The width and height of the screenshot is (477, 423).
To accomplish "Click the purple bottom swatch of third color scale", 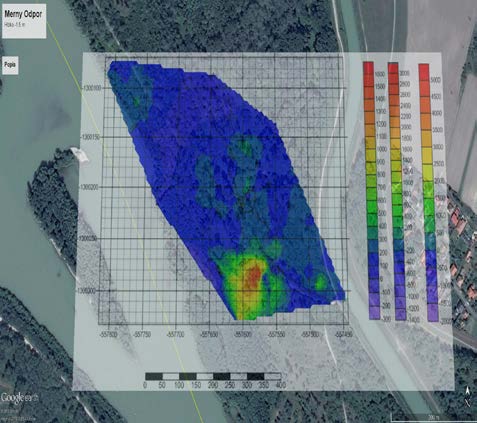I will (x=433, y=313).
